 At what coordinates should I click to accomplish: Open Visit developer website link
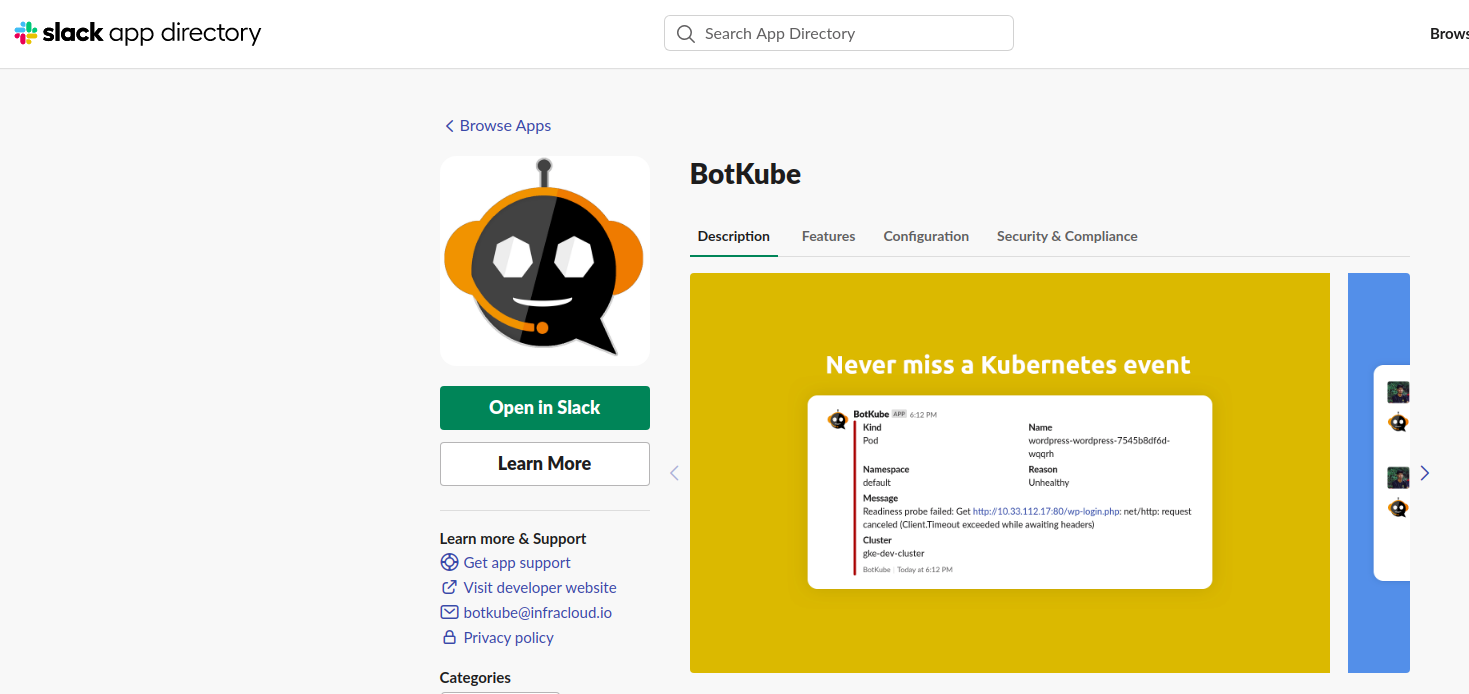[x=540, y=588]
